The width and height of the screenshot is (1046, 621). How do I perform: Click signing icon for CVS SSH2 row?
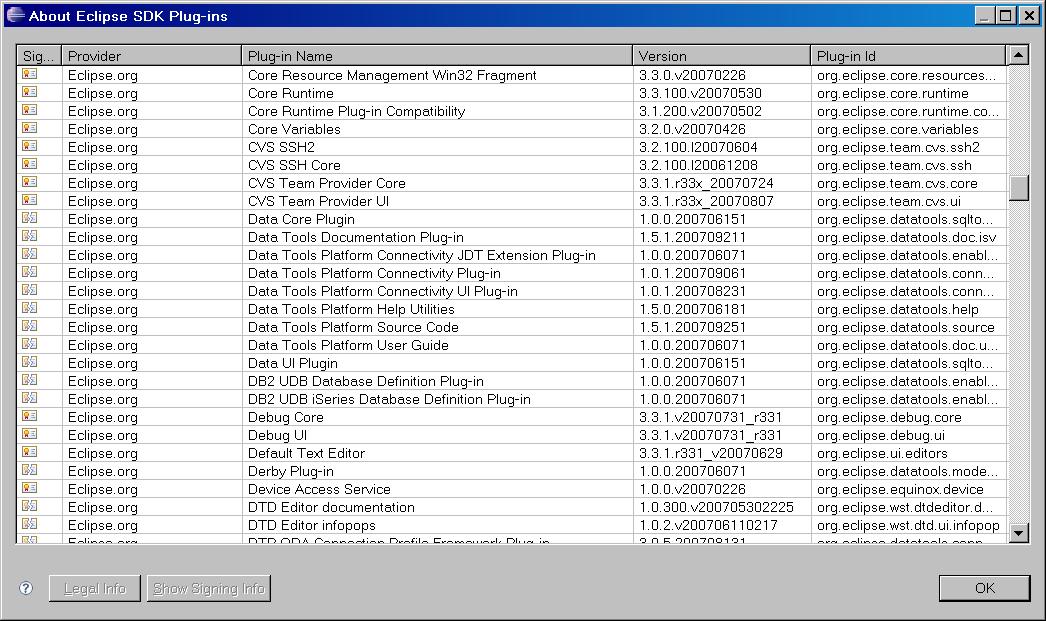(29, 146)
